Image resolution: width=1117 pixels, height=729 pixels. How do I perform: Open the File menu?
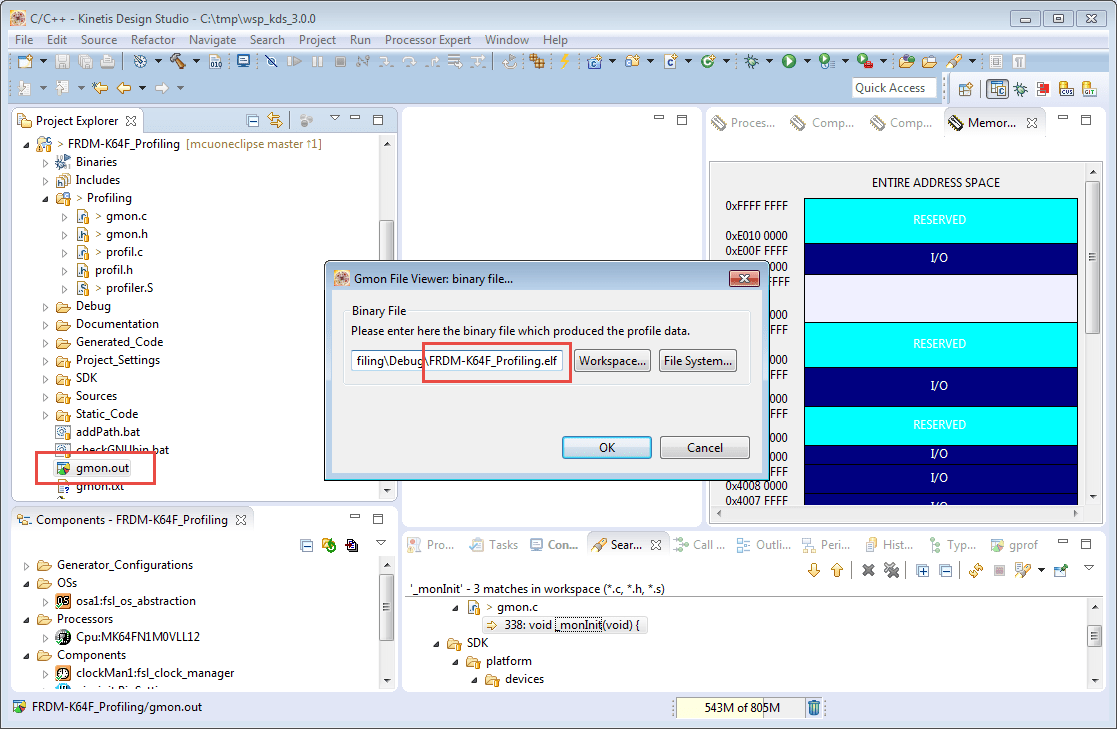24,40
